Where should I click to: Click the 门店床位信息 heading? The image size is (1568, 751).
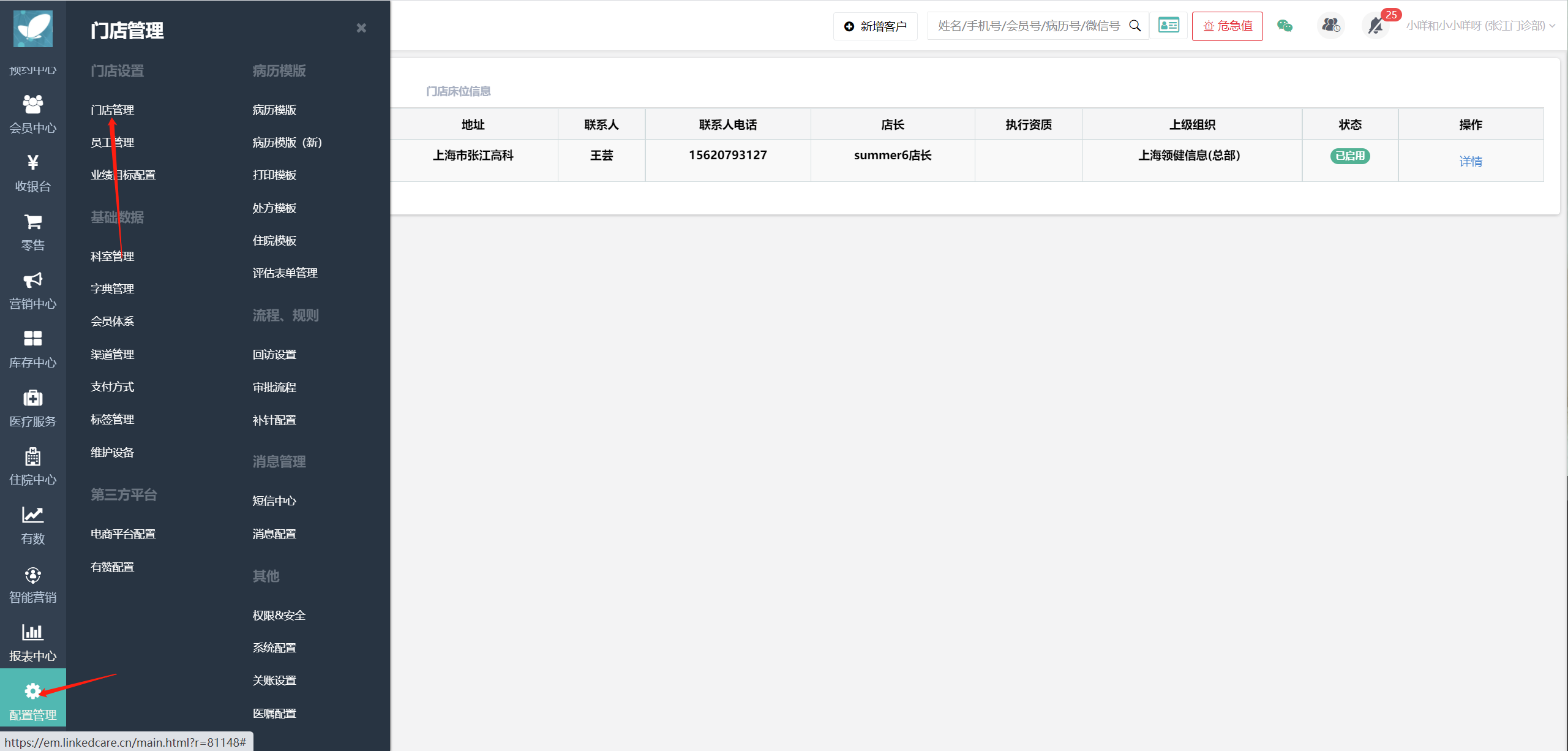pyautogui.click(x=458, y=91)
